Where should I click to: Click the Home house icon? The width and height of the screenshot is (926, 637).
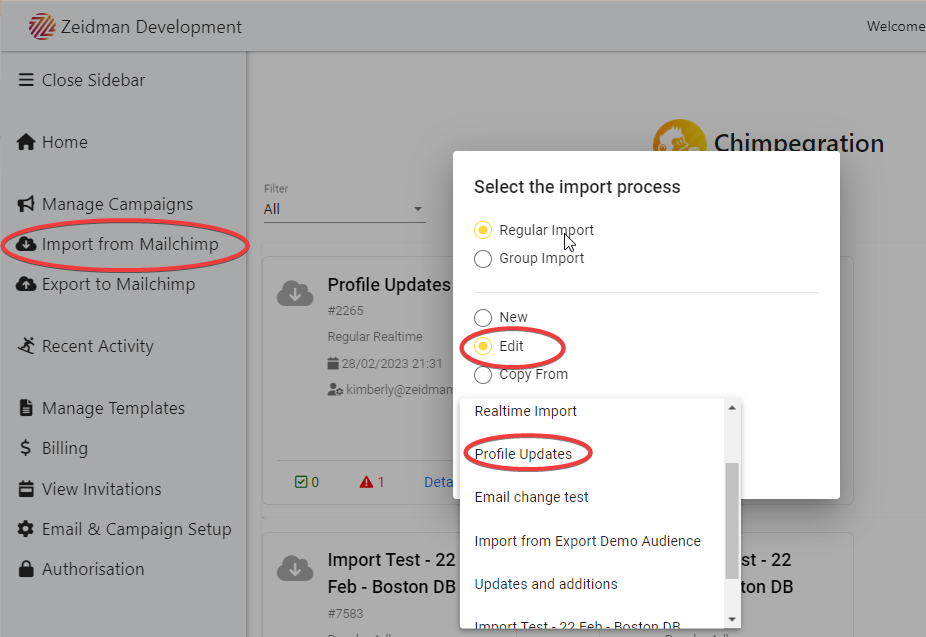(26, 142)
